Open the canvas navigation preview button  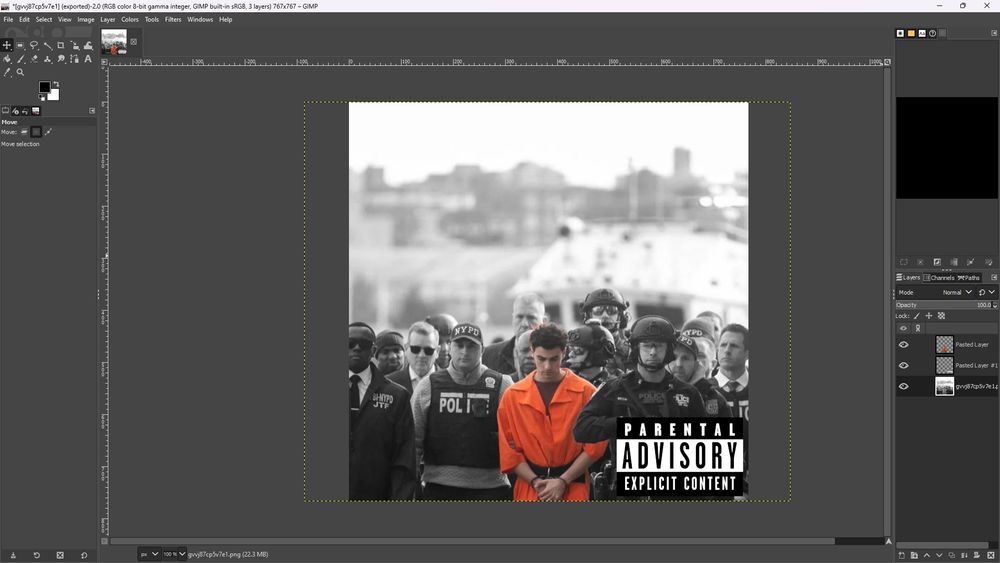pos(888,541)
